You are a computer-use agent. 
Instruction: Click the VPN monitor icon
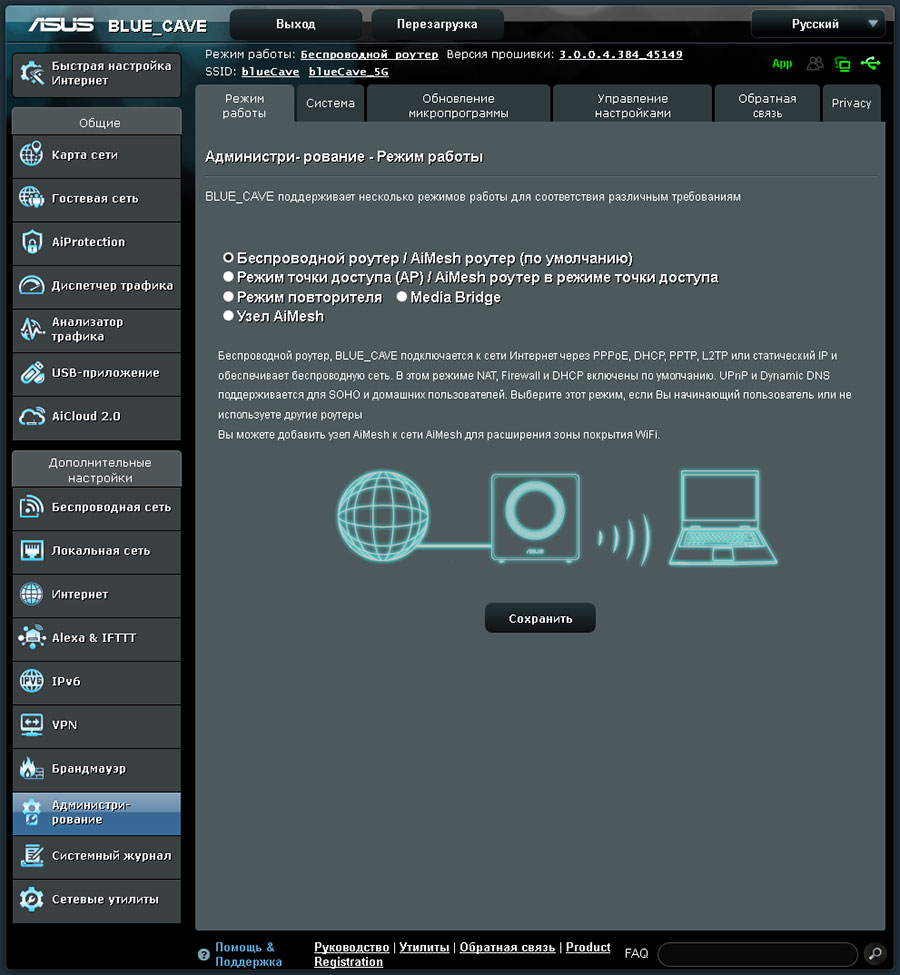pyautogui.click(x=31, y=724)
